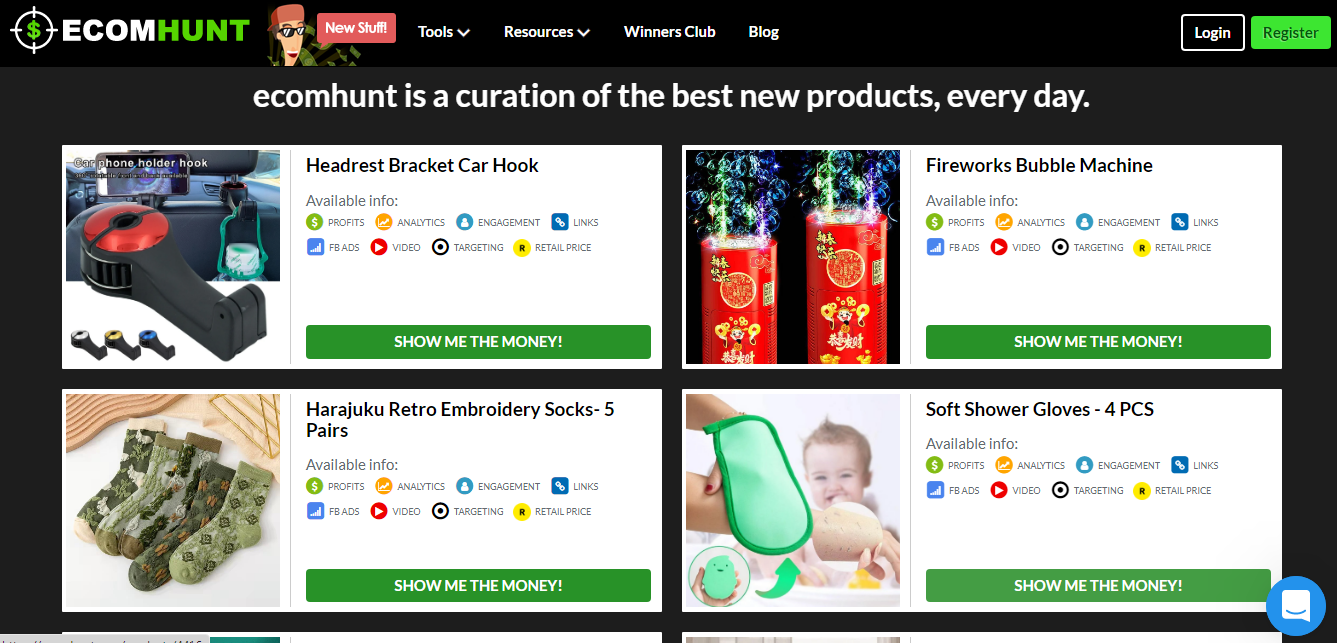This screenshot has width=1337, height=643.
Task: Click Profits icon on Headrest Bracket Car Hook
Action: (314, 222)
